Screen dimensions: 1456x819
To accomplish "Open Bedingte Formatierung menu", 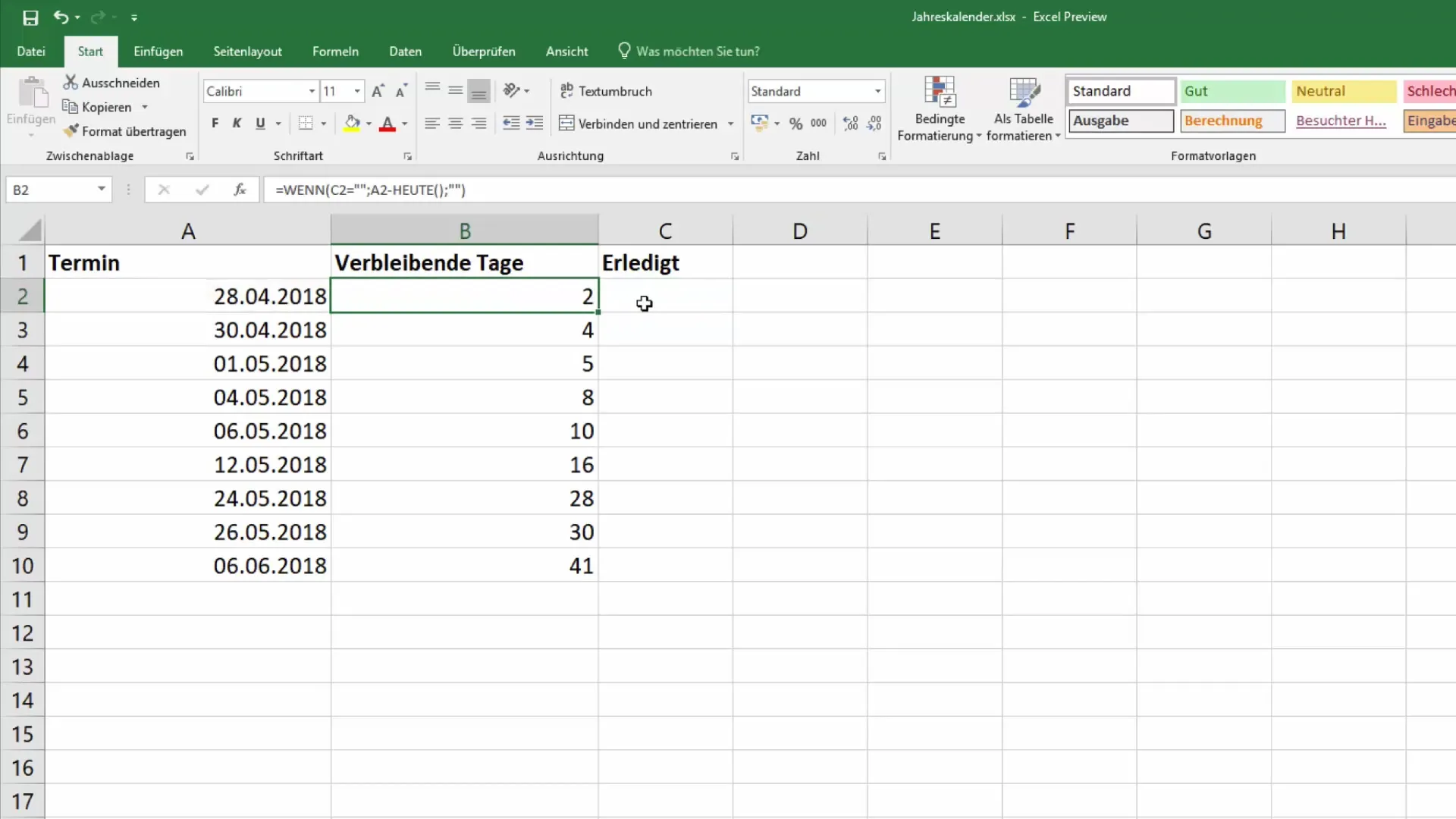I will [940, 109].
